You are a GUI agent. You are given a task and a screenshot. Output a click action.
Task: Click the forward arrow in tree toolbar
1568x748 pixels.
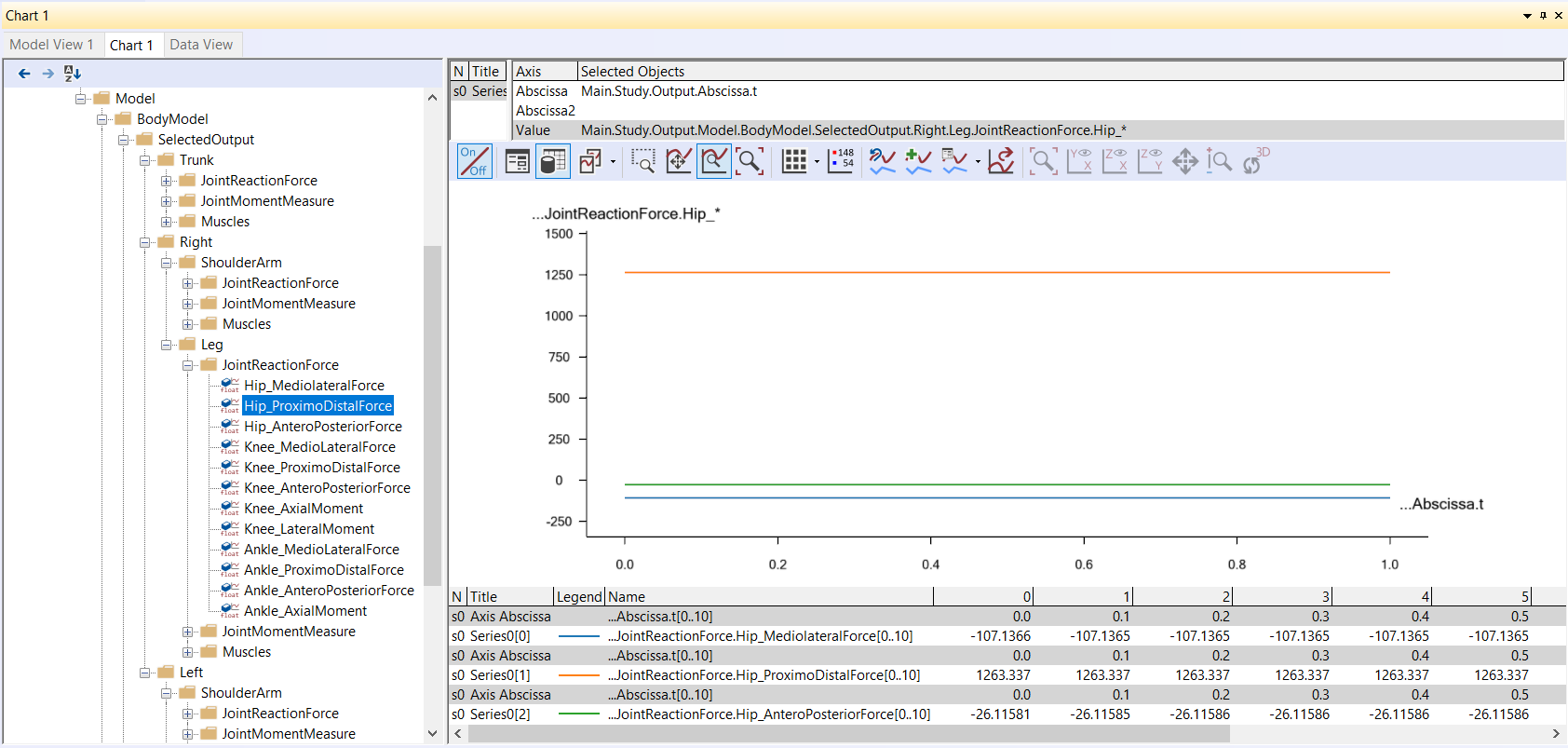click(x=47, y=74)
